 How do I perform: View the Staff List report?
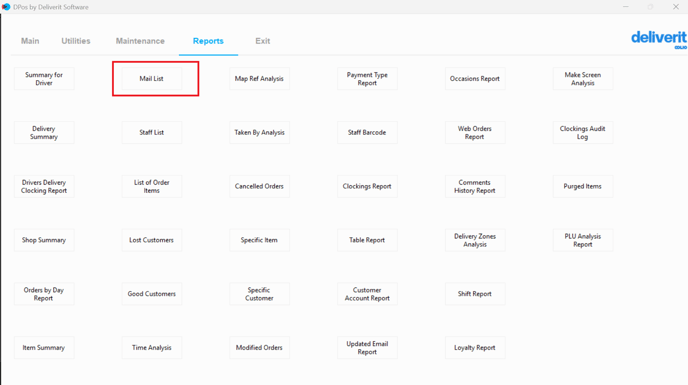[151, 133]
